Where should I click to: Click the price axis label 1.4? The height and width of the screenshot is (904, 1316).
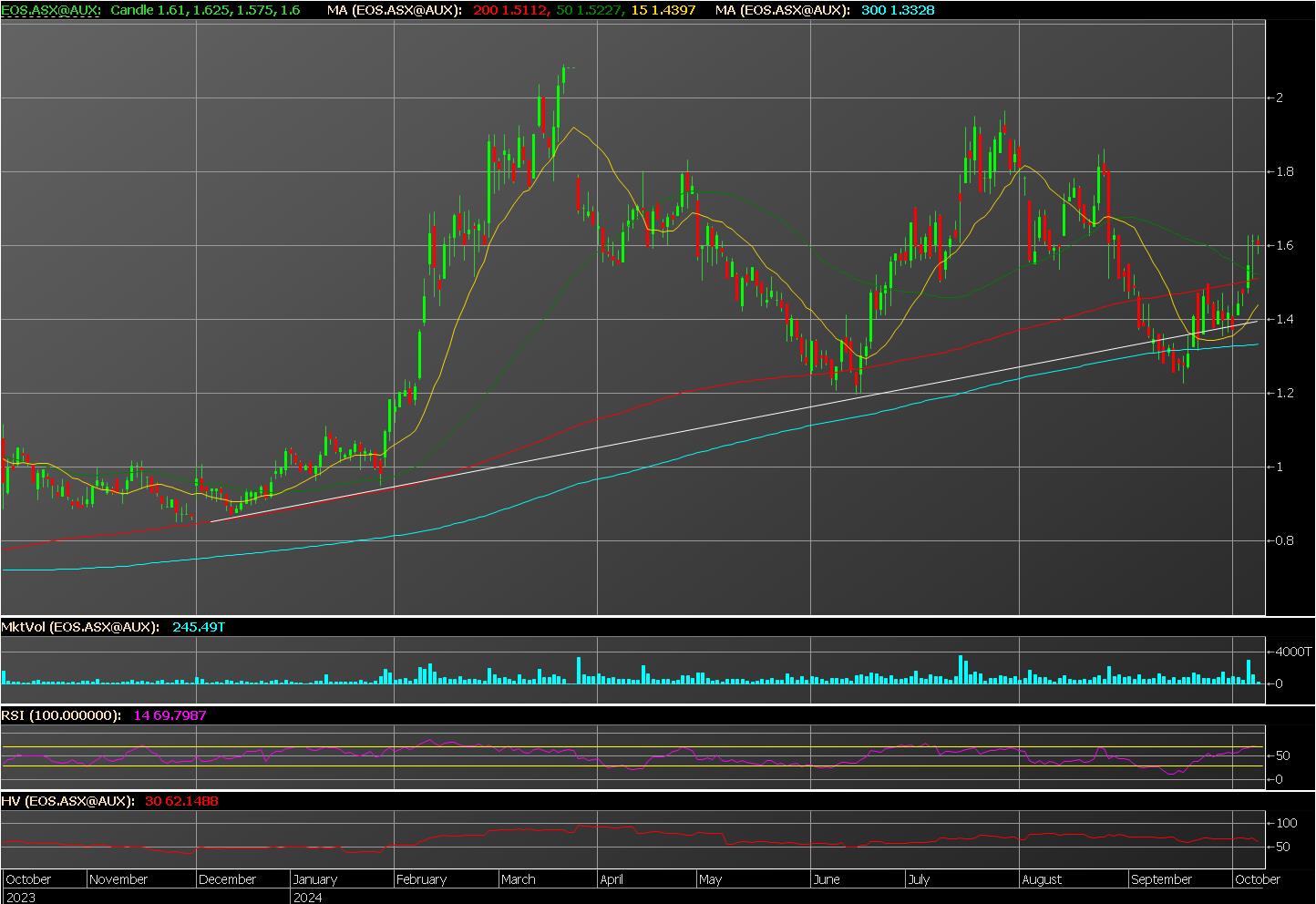pyautogui.click(x=1286, y=319)
